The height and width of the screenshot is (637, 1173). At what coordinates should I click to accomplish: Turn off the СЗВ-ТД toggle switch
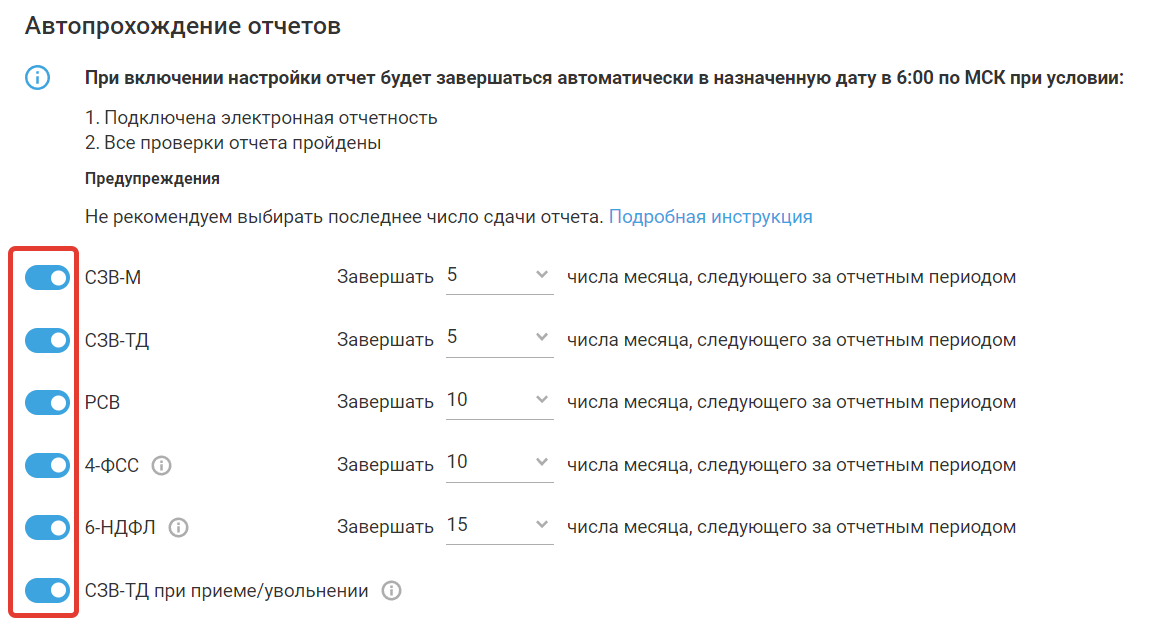click(47, 340)
